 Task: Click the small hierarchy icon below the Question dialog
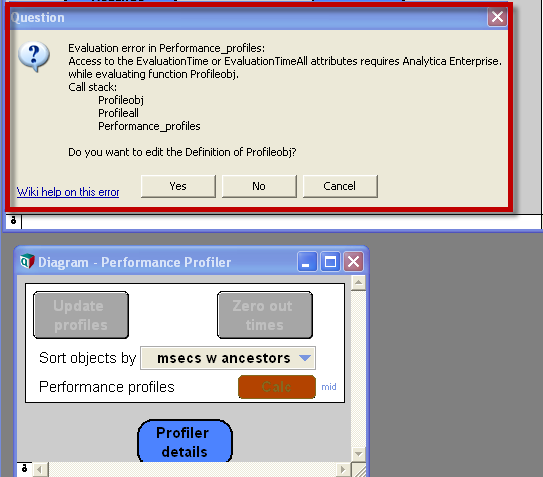pyautogui.click(x=13, y=221)
